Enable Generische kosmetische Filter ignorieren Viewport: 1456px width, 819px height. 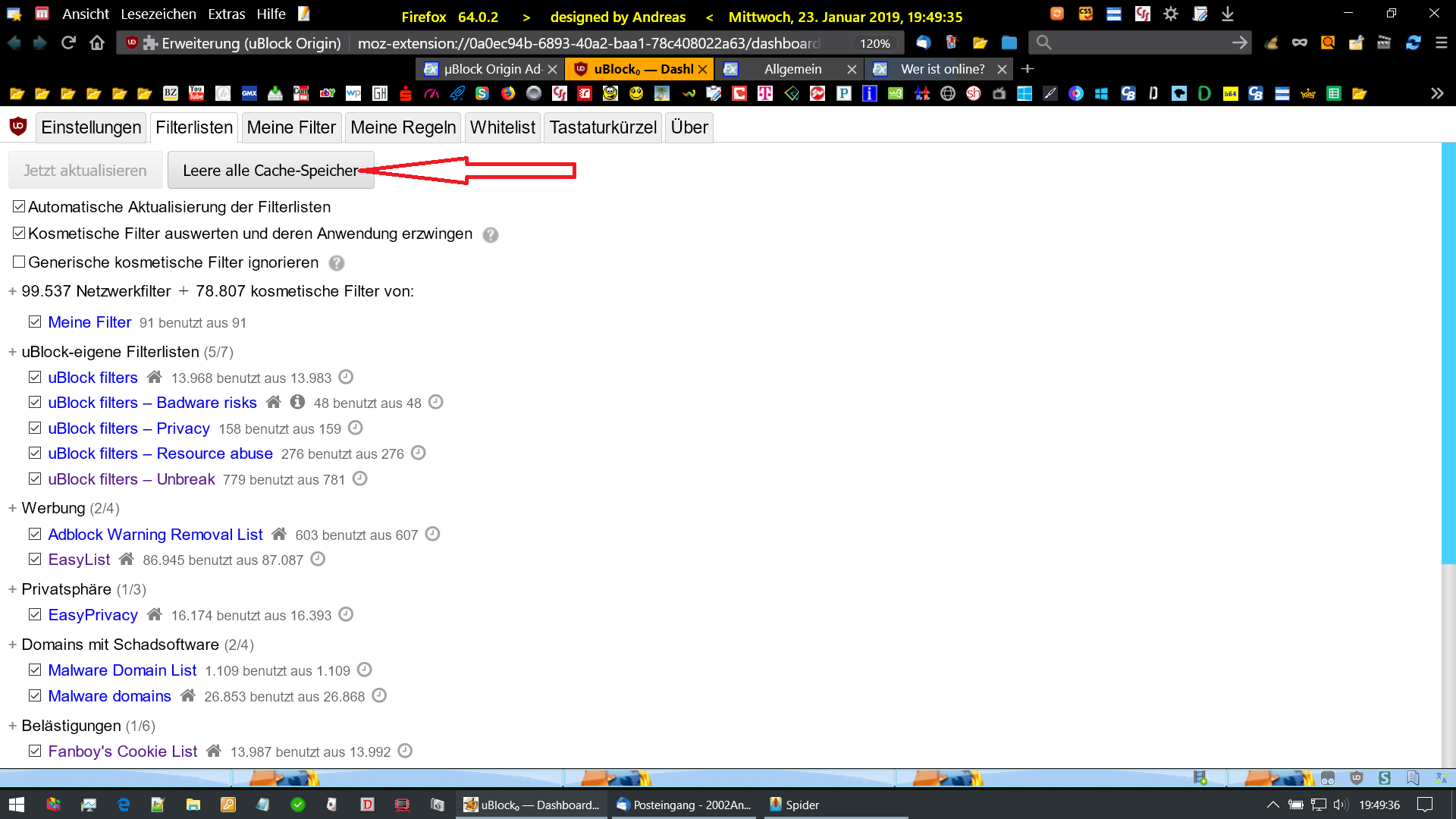tap(19, 262)
